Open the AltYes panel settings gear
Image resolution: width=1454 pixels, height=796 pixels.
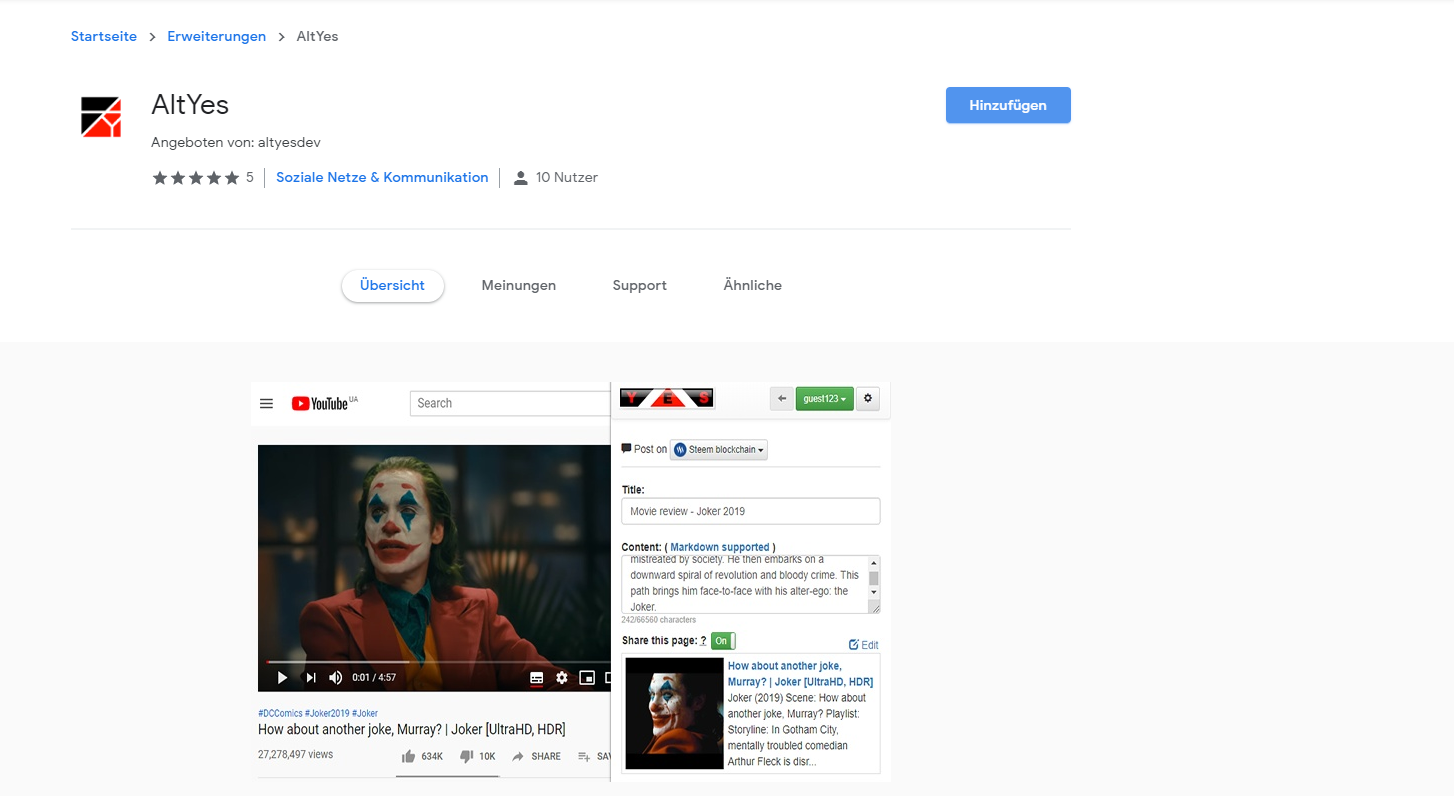click(868, 399)
